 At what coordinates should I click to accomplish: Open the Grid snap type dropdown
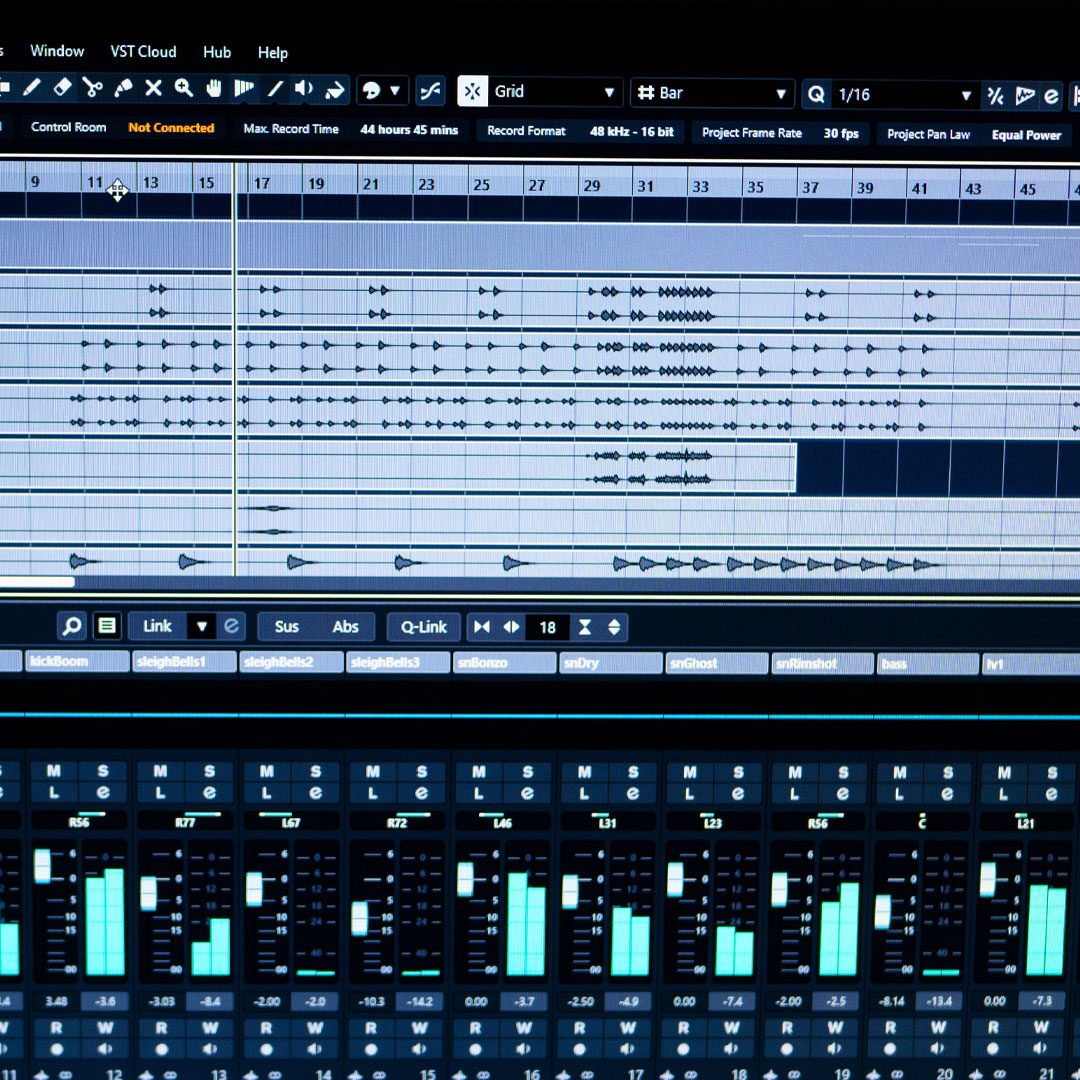click(x=555, y=92)
